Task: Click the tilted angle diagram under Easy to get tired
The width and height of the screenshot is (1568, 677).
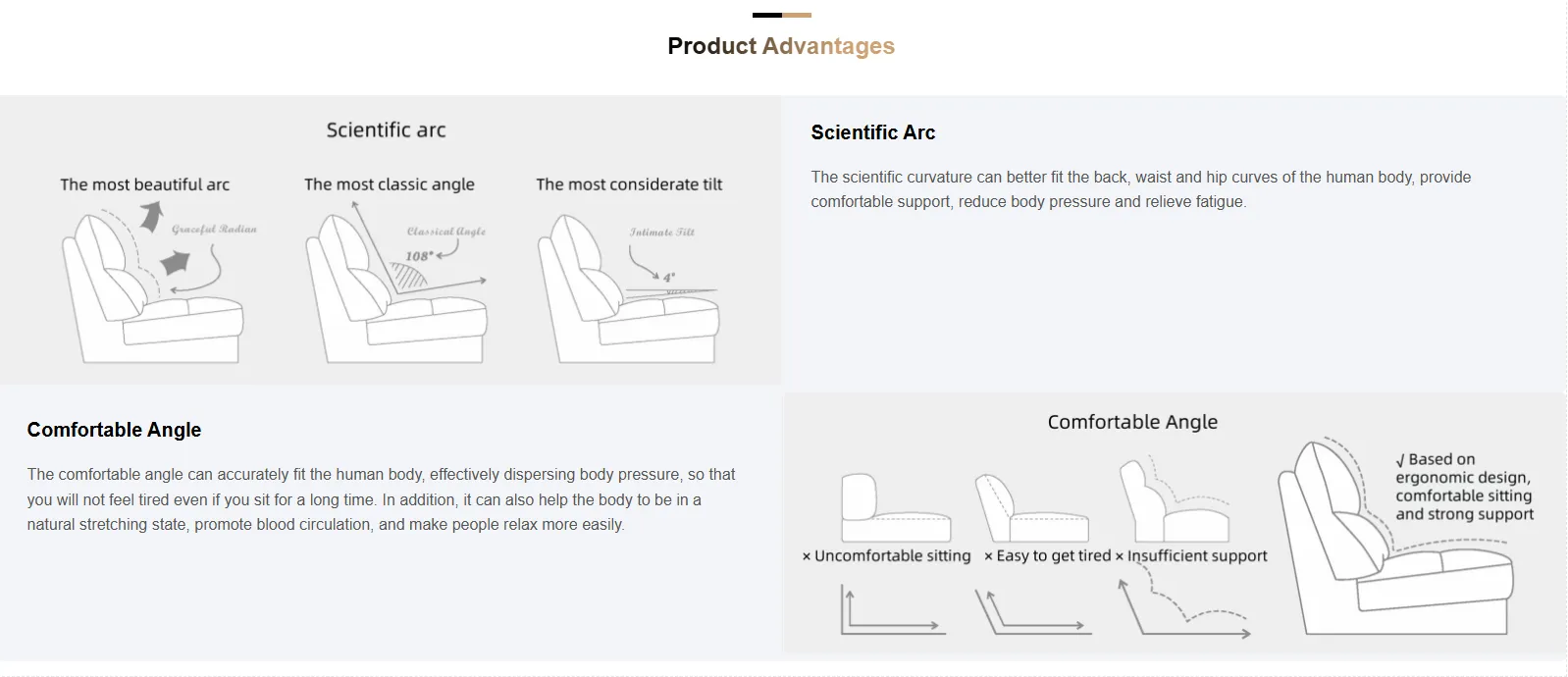Action: pyautogui.click(x=1030, y=612)
